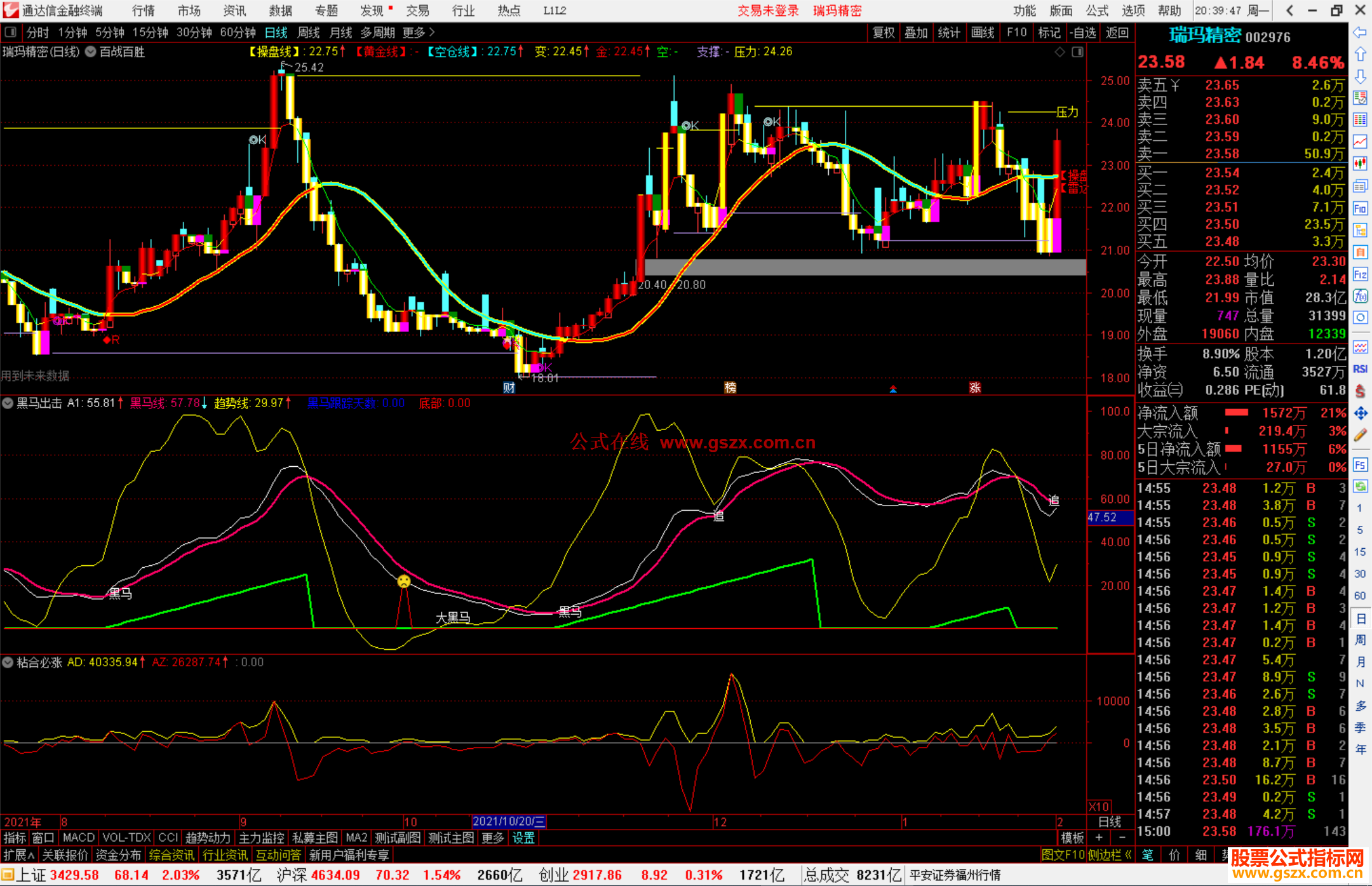Click the 叠加 overlay button
Viewport: 1372px width, 886px height.
[x=917, y=32]
